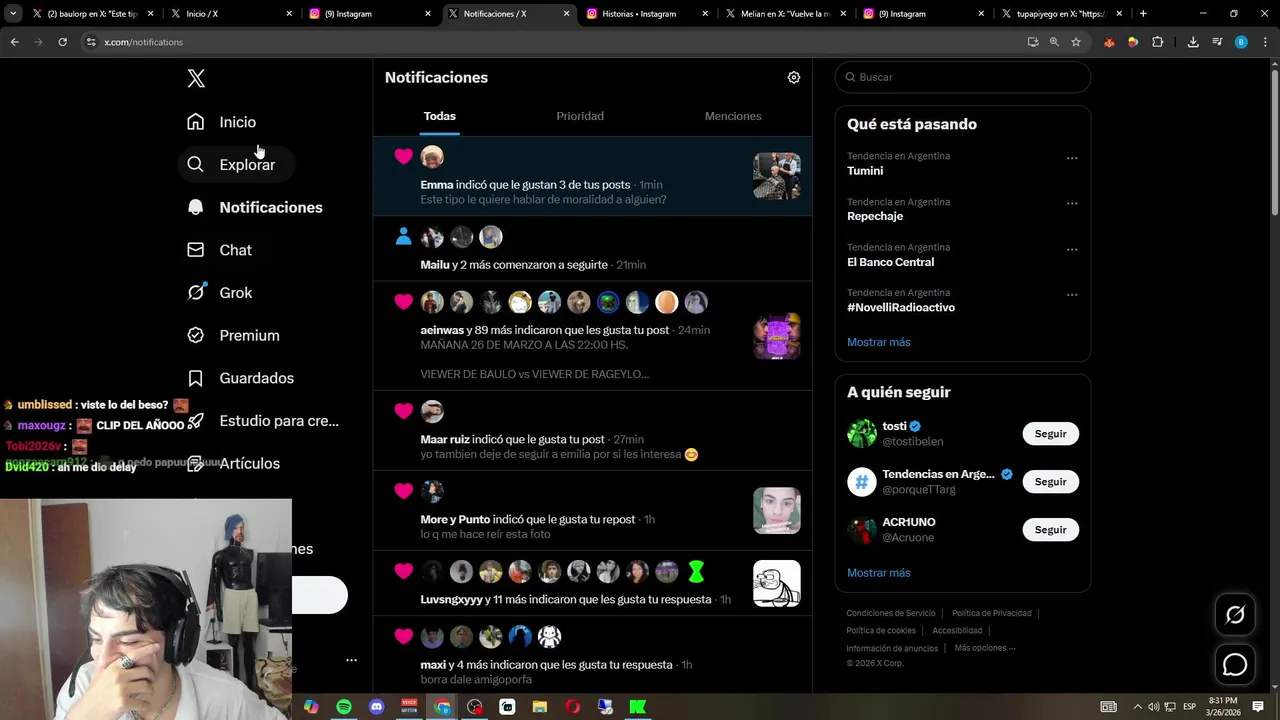Open Emma's like notification
The image size is (1280, 720).
pos(593,176)
